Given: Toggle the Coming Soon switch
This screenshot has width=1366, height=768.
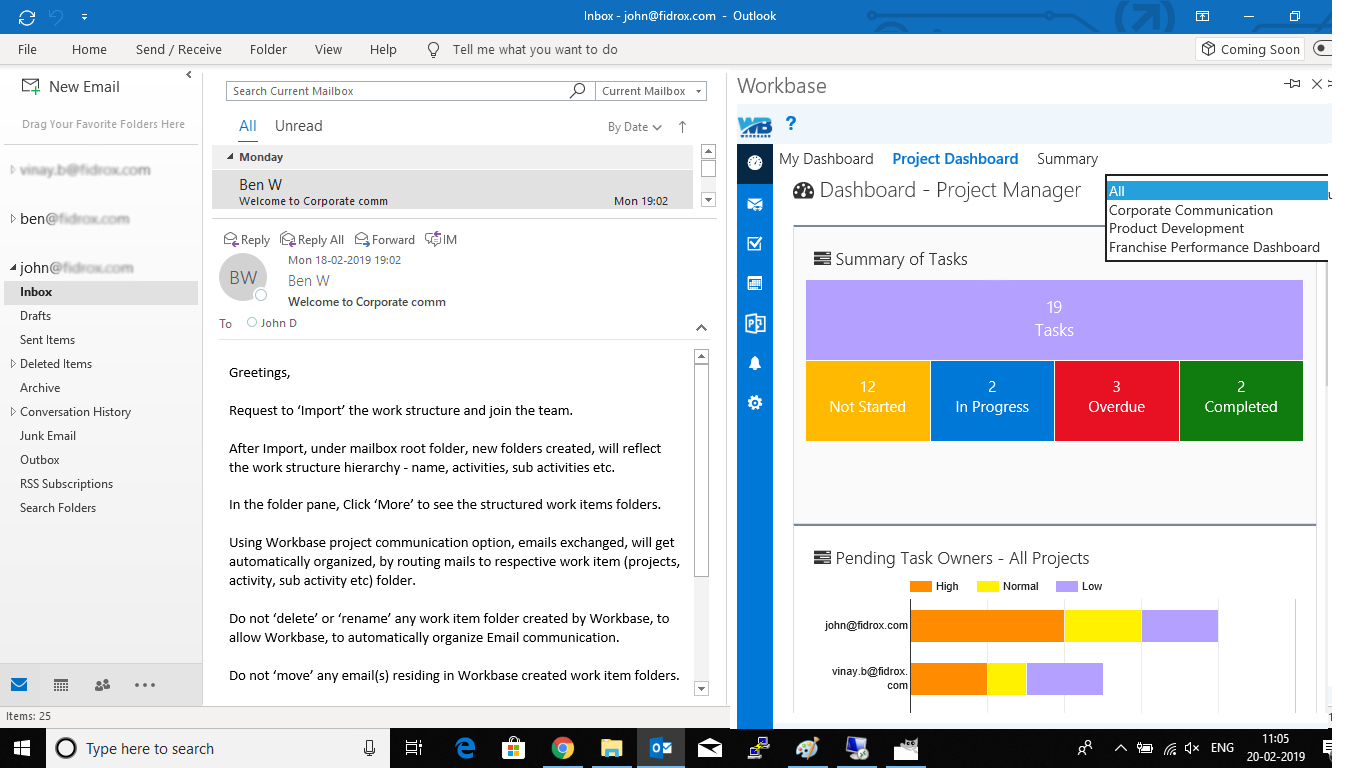Looking at the screenshot, I should click(x=1323, y=48).
